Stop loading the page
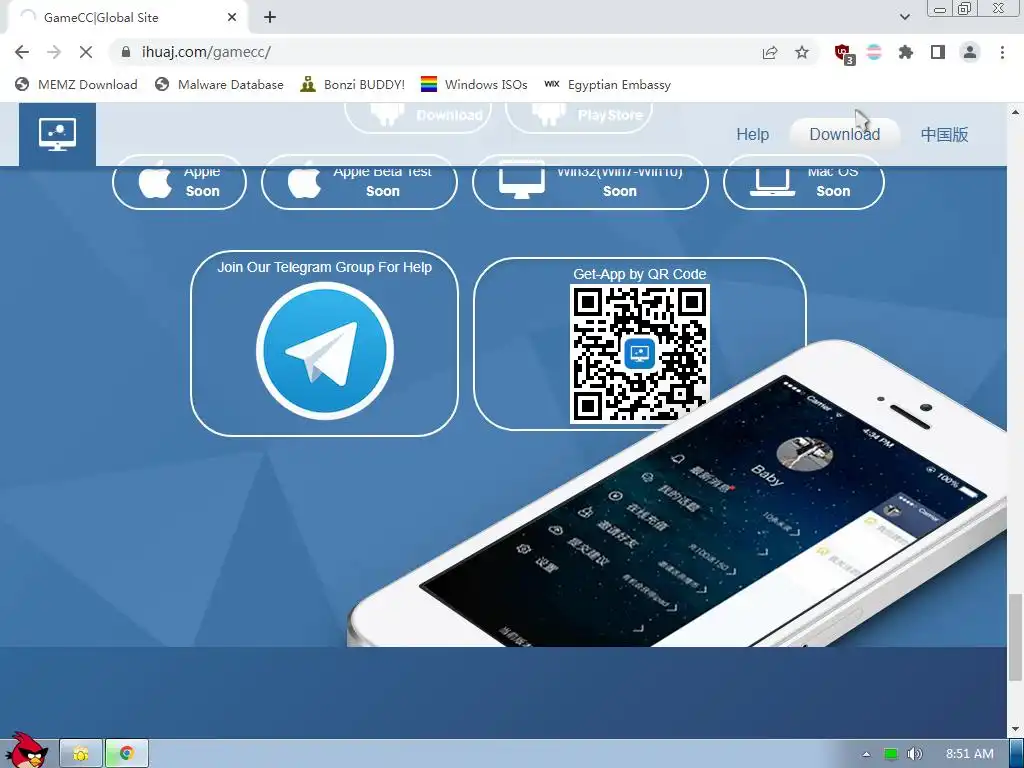 [x=86, y=52]
